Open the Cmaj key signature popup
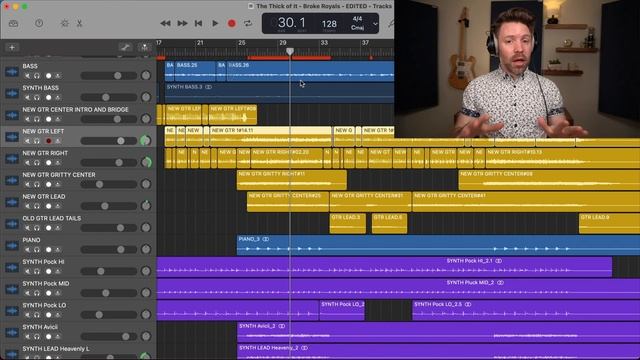640x360 pixels. (x=357, y=28)
